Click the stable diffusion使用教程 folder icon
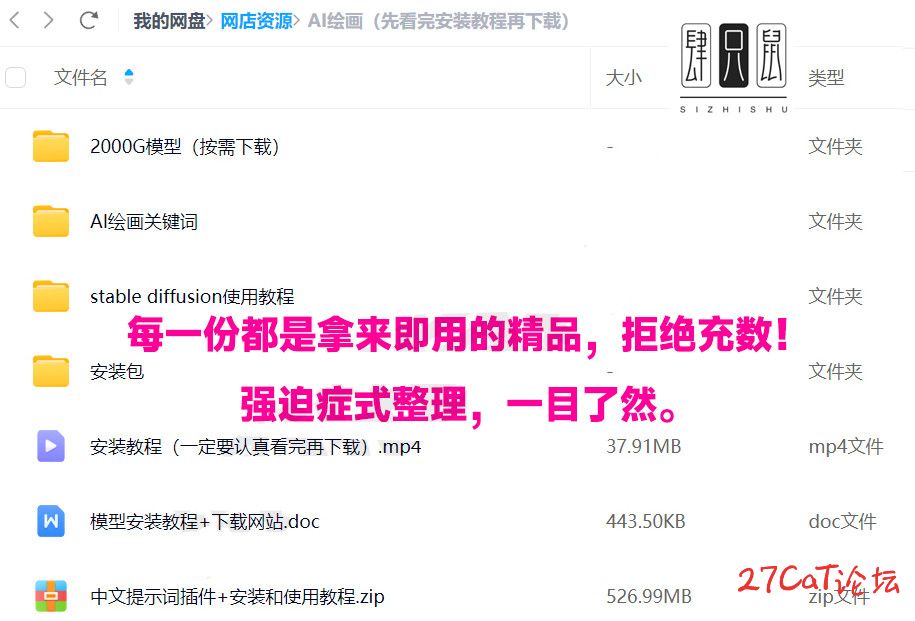915x621 pixels. pos(51,296)
